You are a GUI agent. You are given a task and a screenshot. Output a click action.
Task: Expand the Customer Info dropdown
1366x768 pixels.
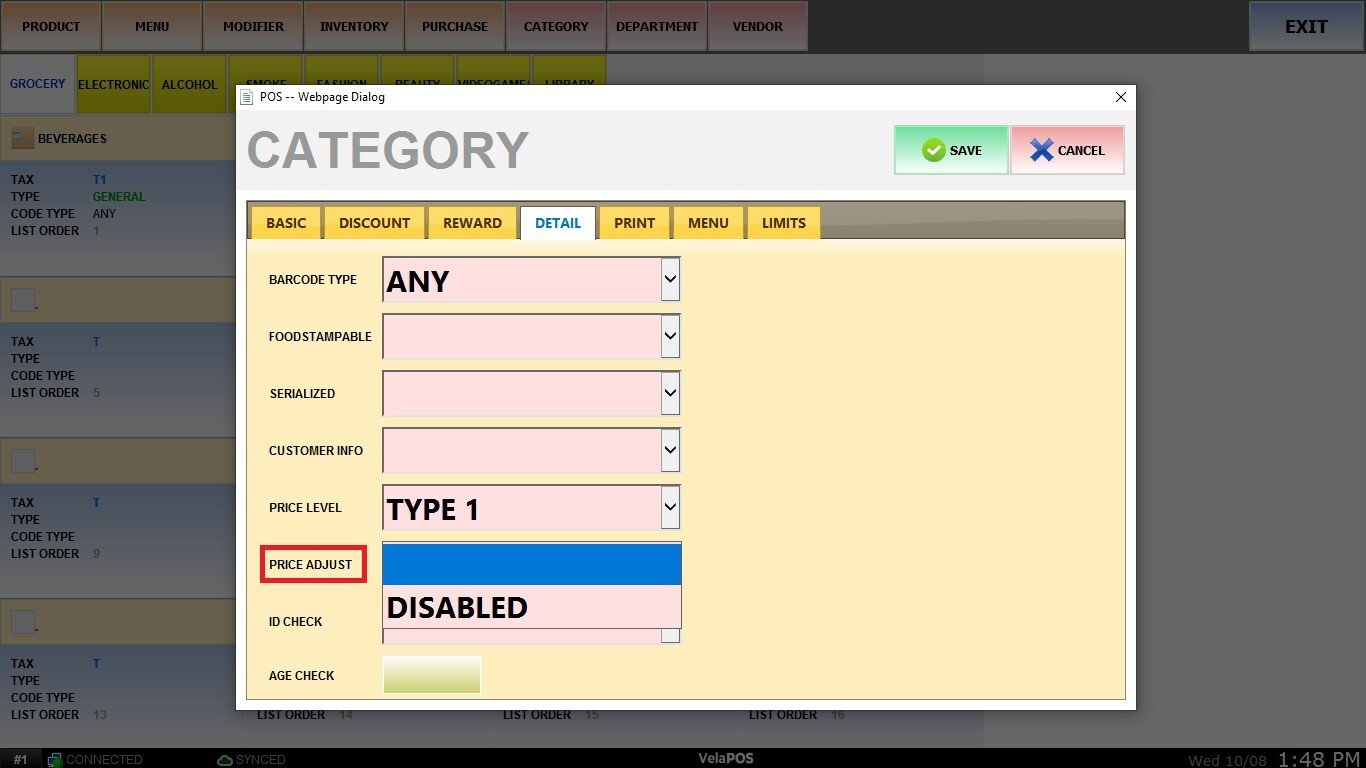point(670,451)
